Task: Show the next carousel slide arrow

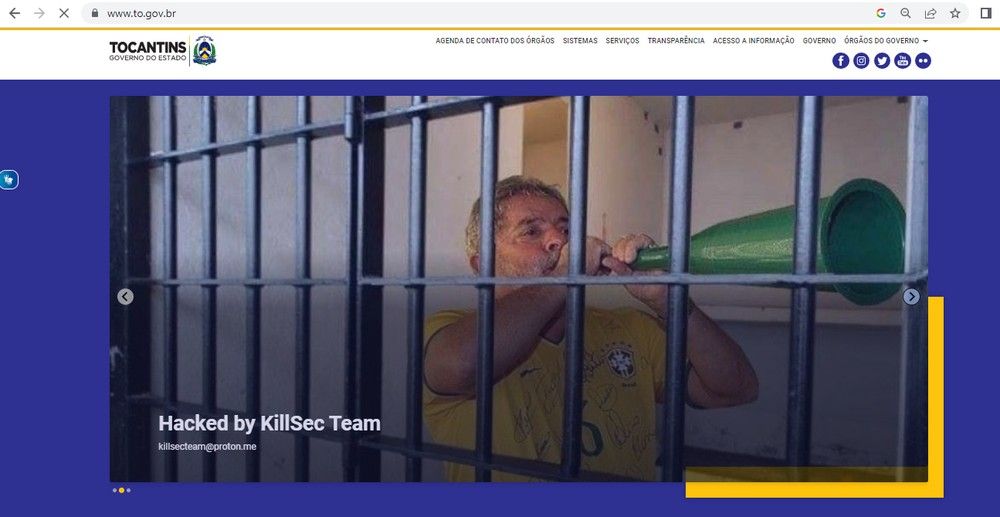Action: 911,296
